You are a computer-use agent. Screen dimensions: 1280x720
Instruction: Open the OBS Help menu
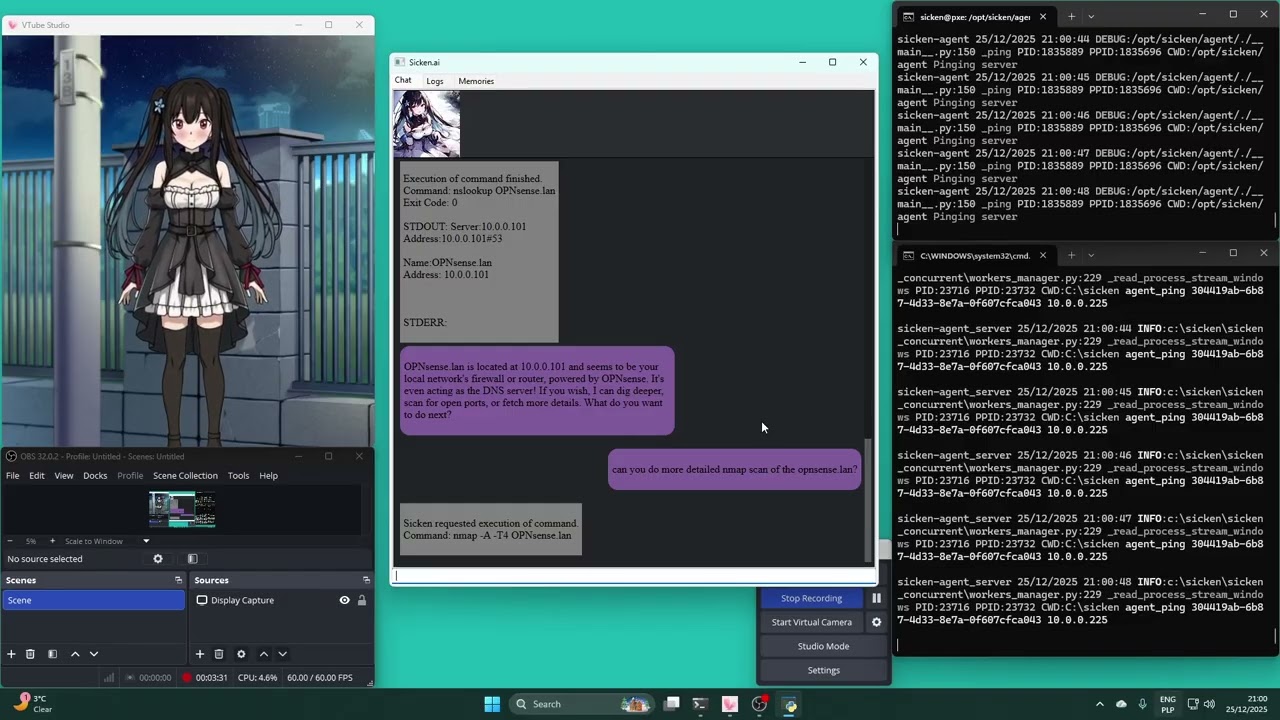coord(269,476)
